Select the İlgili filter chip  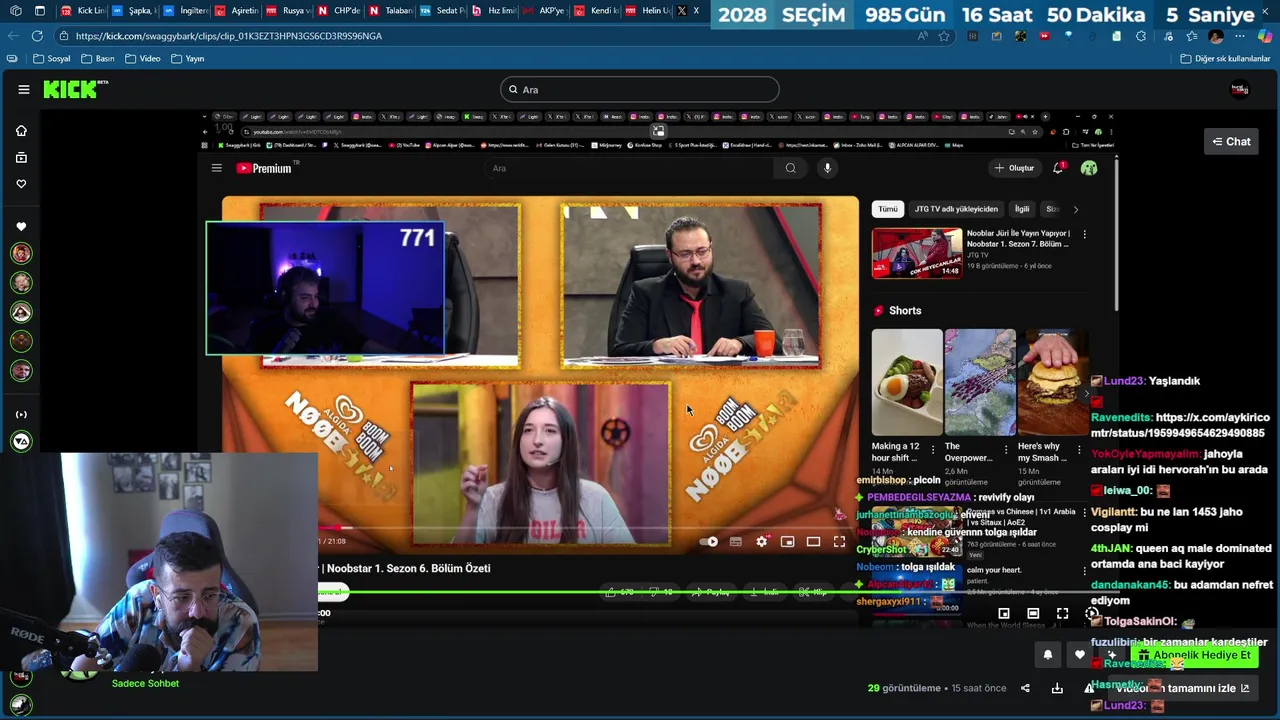pos(1022,209)
